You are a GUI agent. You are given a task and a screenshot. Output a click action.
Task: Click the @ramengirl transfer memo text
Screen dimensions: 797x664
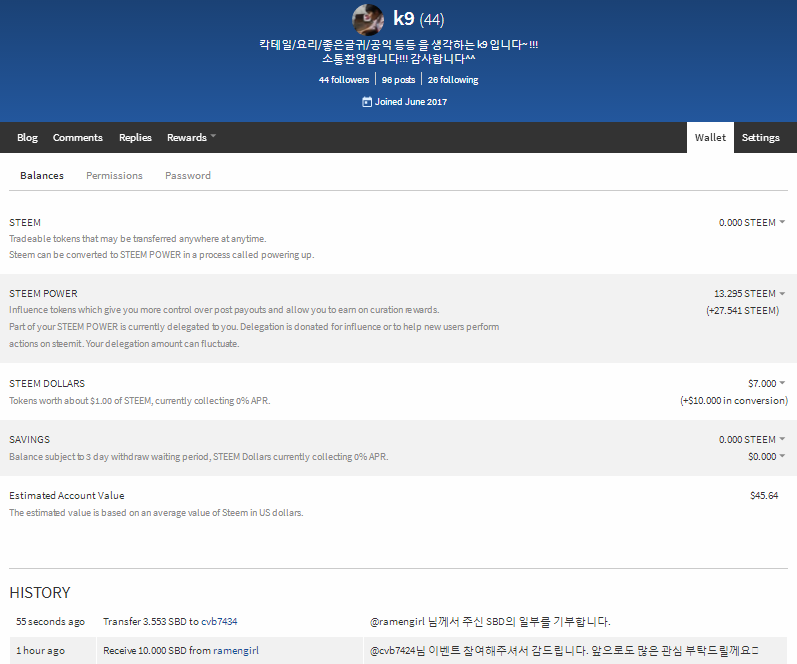pyautogui.click(x=490, y=621)
